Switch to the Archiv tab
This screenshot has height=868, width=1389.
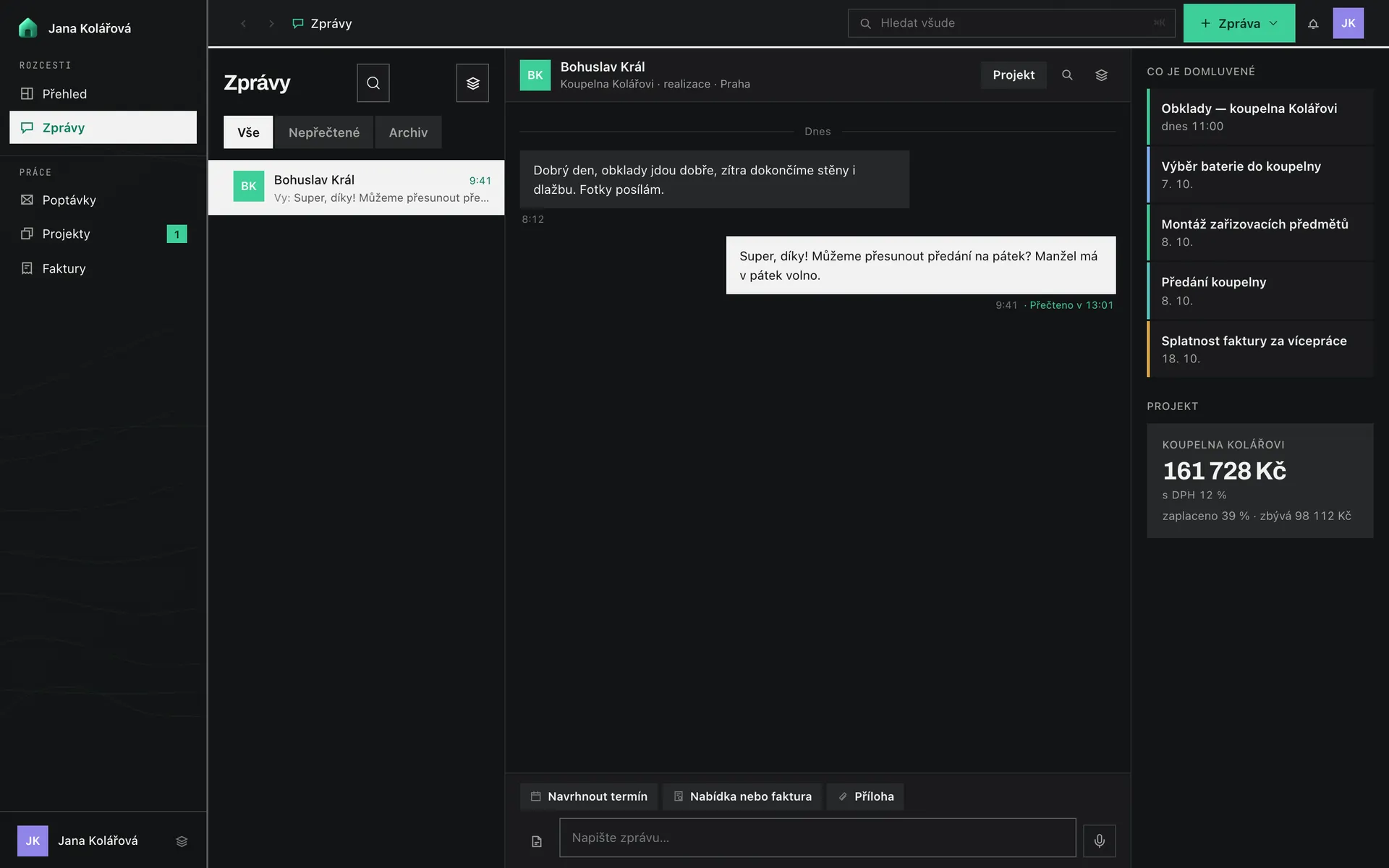click(x=408, y=132)
